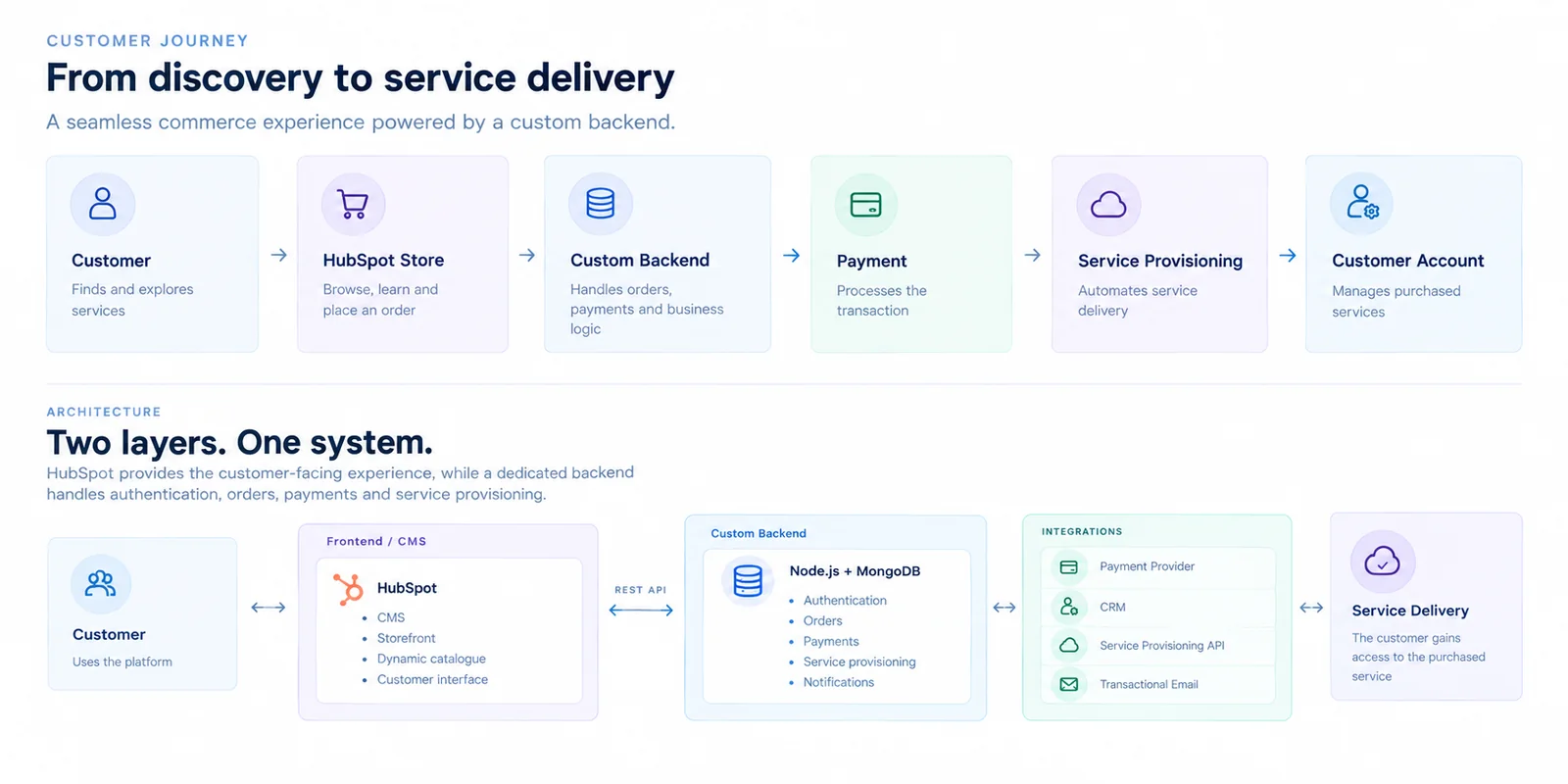Image resolution: width=1568 pixels, height=784 pixels.
Task: Click the arrow between HubSpot Store and Custom Backend
Action: [x=526, y=255]
